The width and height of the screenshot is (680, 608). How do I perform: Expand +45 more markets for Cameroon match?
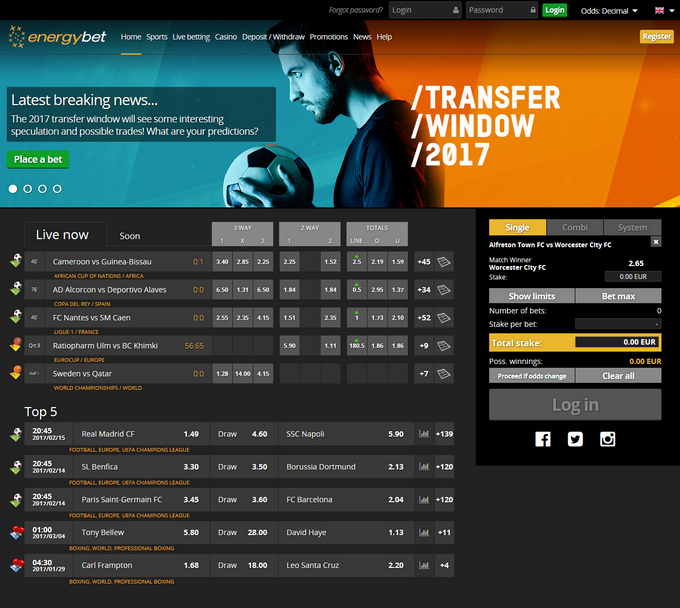pos(424,262)
